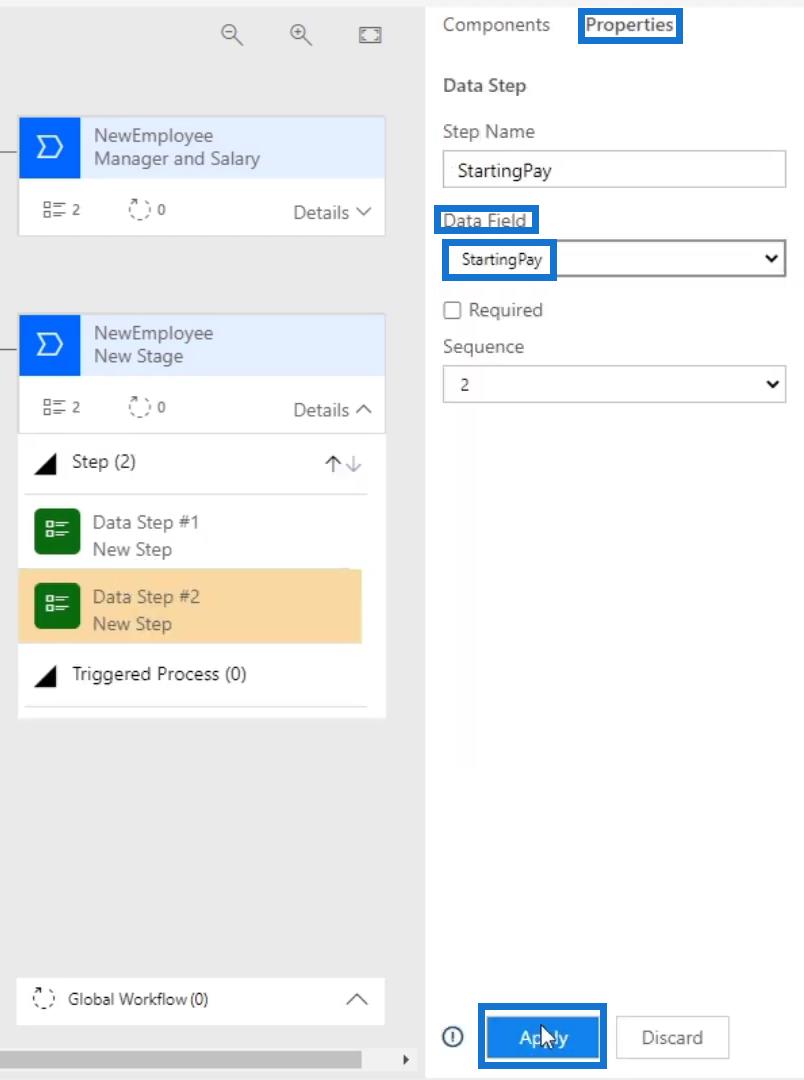Click steps count icon in Manager and Salary stage
Viewport: 804px width, 1080px height.
tap(54, 209)
